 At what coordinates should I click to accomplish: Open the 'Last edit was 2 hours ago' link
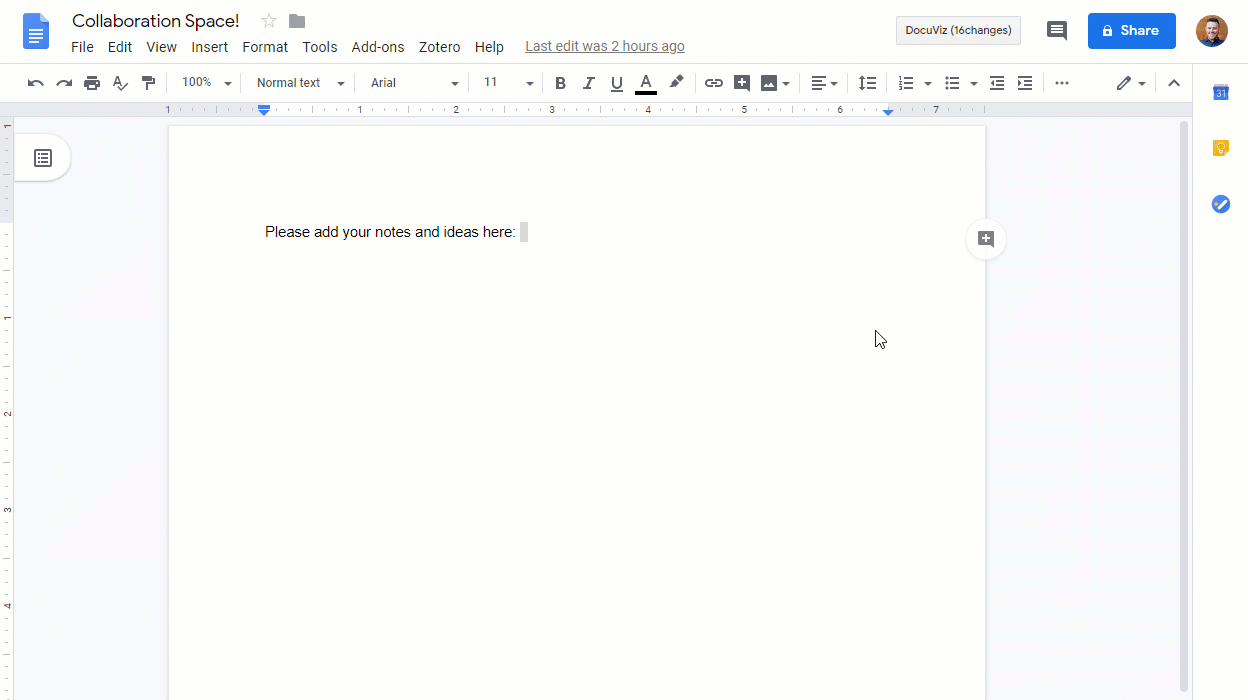604,46
